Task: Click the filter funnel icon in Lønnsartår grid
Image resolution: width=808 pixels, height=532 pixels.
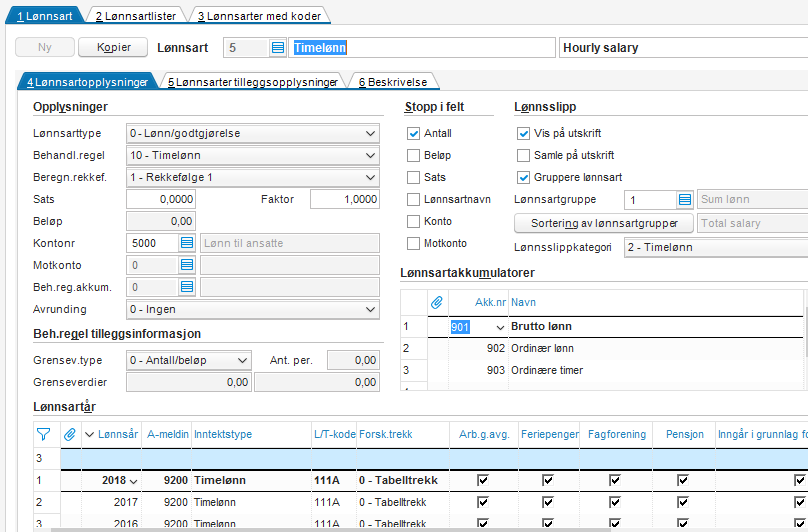Action: 44,435
